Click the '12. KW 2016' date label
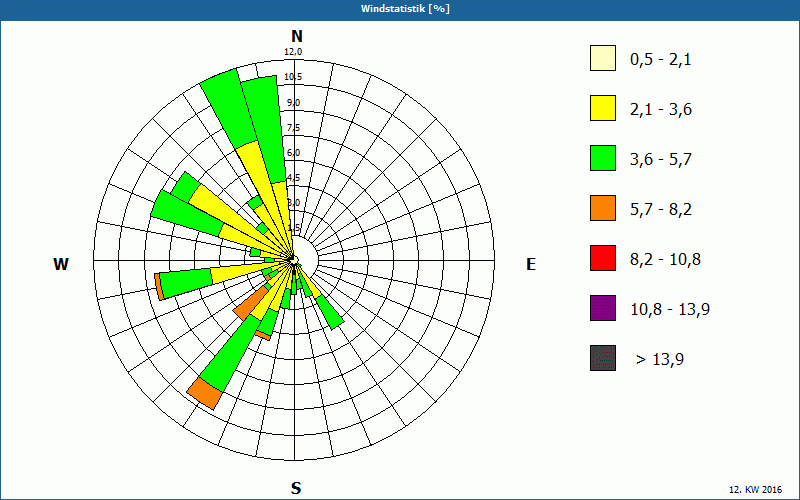The height and width of the screenshot is (500, 800). pyautogui.click(x=755, y=490)
